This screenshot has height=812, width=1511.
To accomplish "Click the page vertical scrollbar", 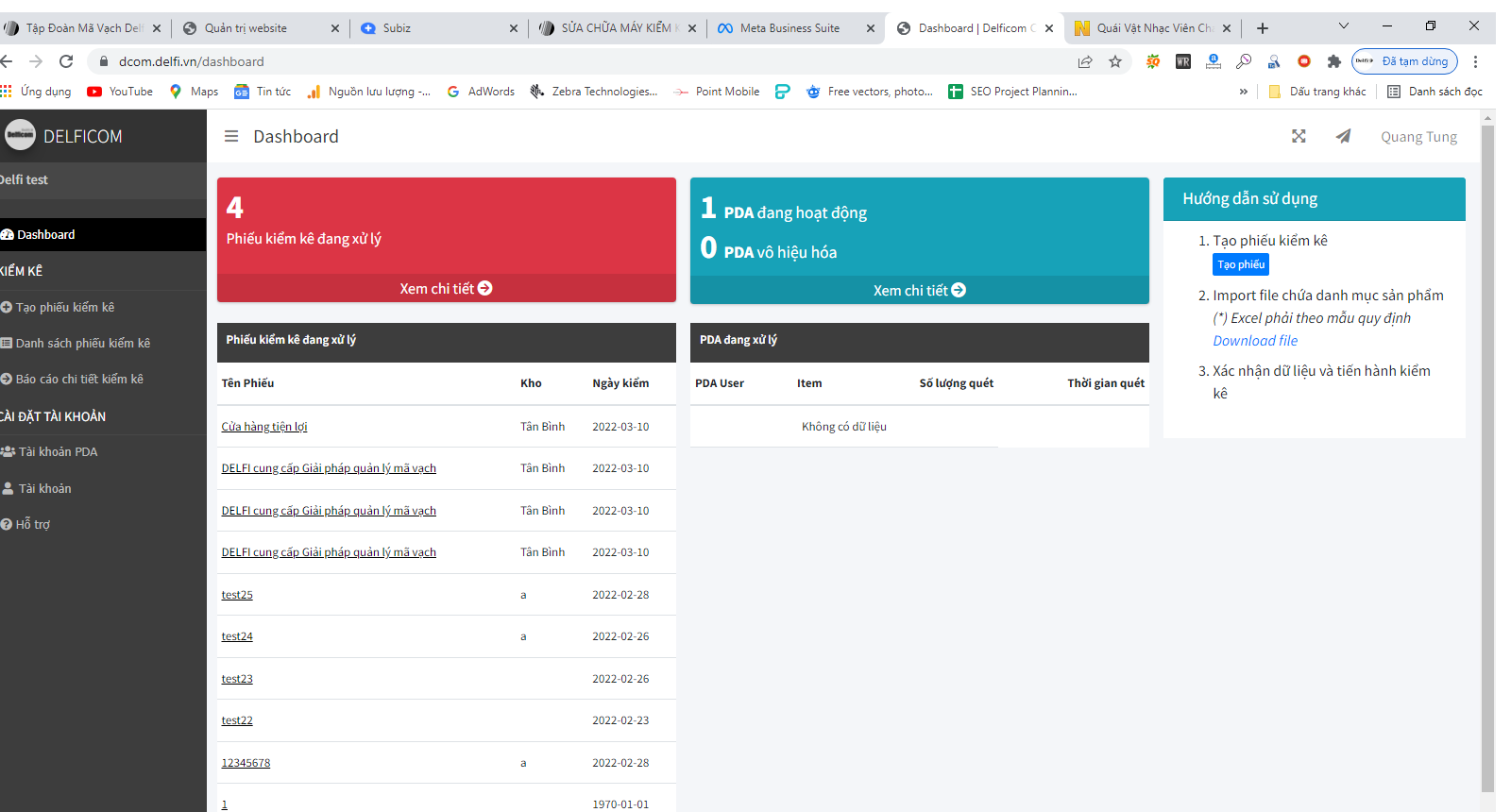I will (x=1488, y=453).
